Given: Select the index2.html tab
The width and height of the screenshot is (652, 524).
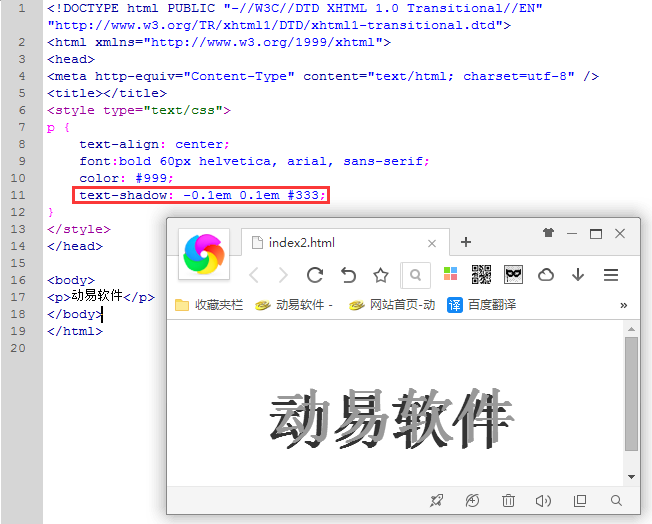Looking at the screenshot, I should 330,243.
